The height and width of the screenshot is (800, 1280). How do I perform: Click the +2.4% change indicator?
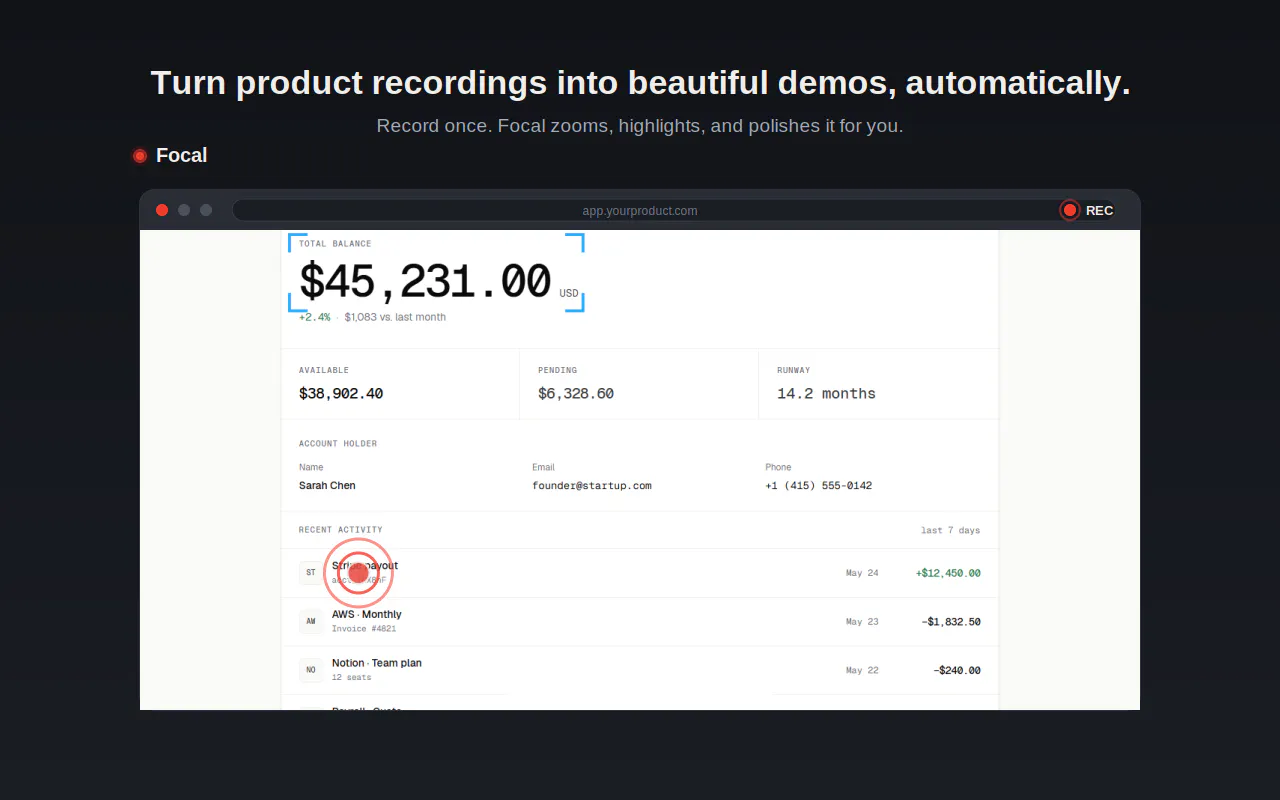click(315, 317)
